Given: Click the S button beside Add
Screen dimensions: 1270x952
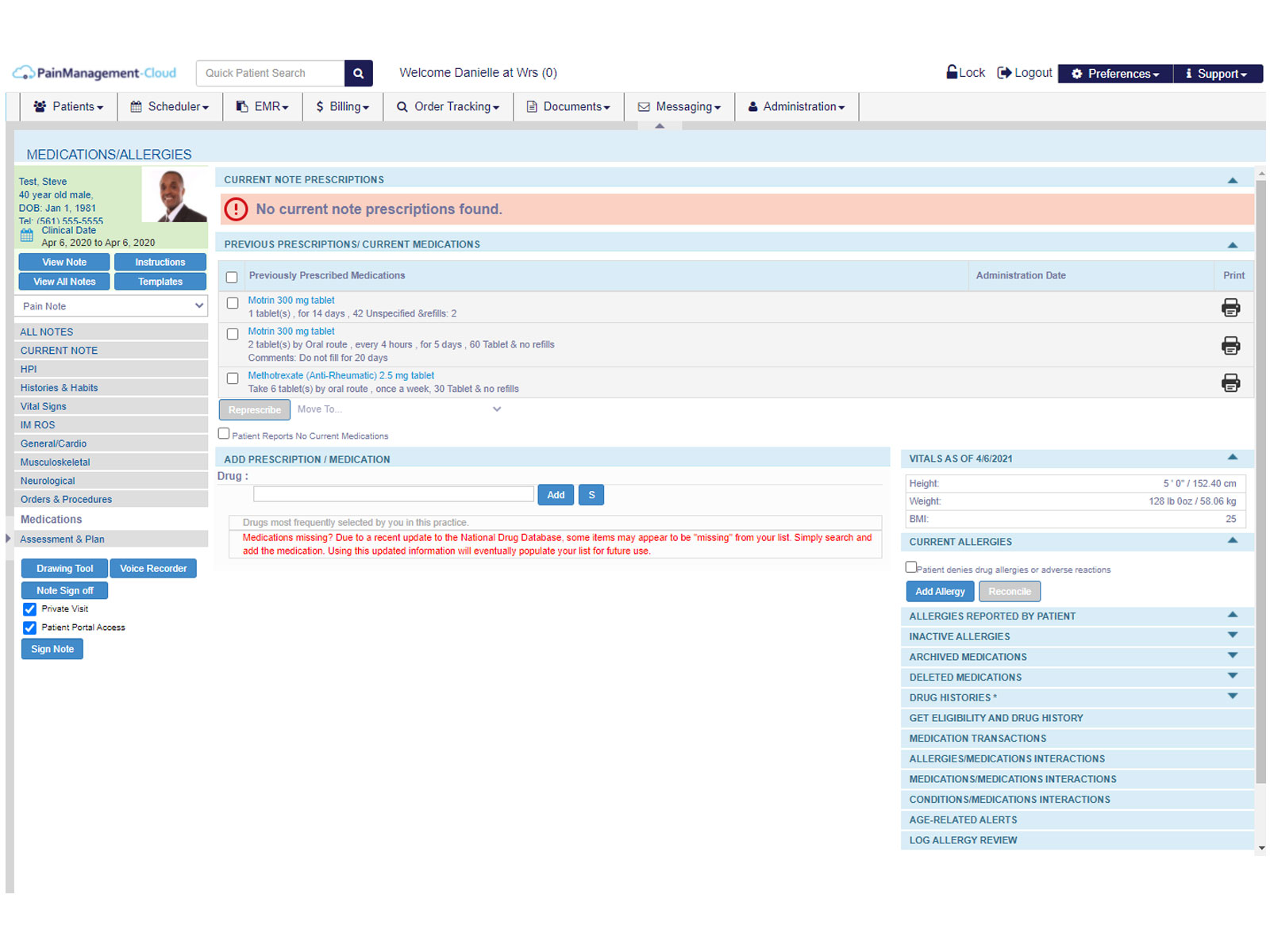Looking at the screenshot, I should 591,495.
